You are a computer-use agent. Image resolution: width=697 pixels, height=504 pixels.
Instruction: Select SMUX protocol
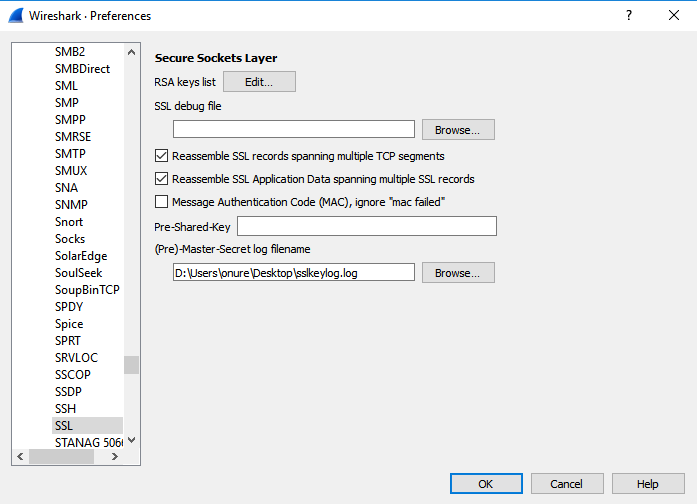71,171
